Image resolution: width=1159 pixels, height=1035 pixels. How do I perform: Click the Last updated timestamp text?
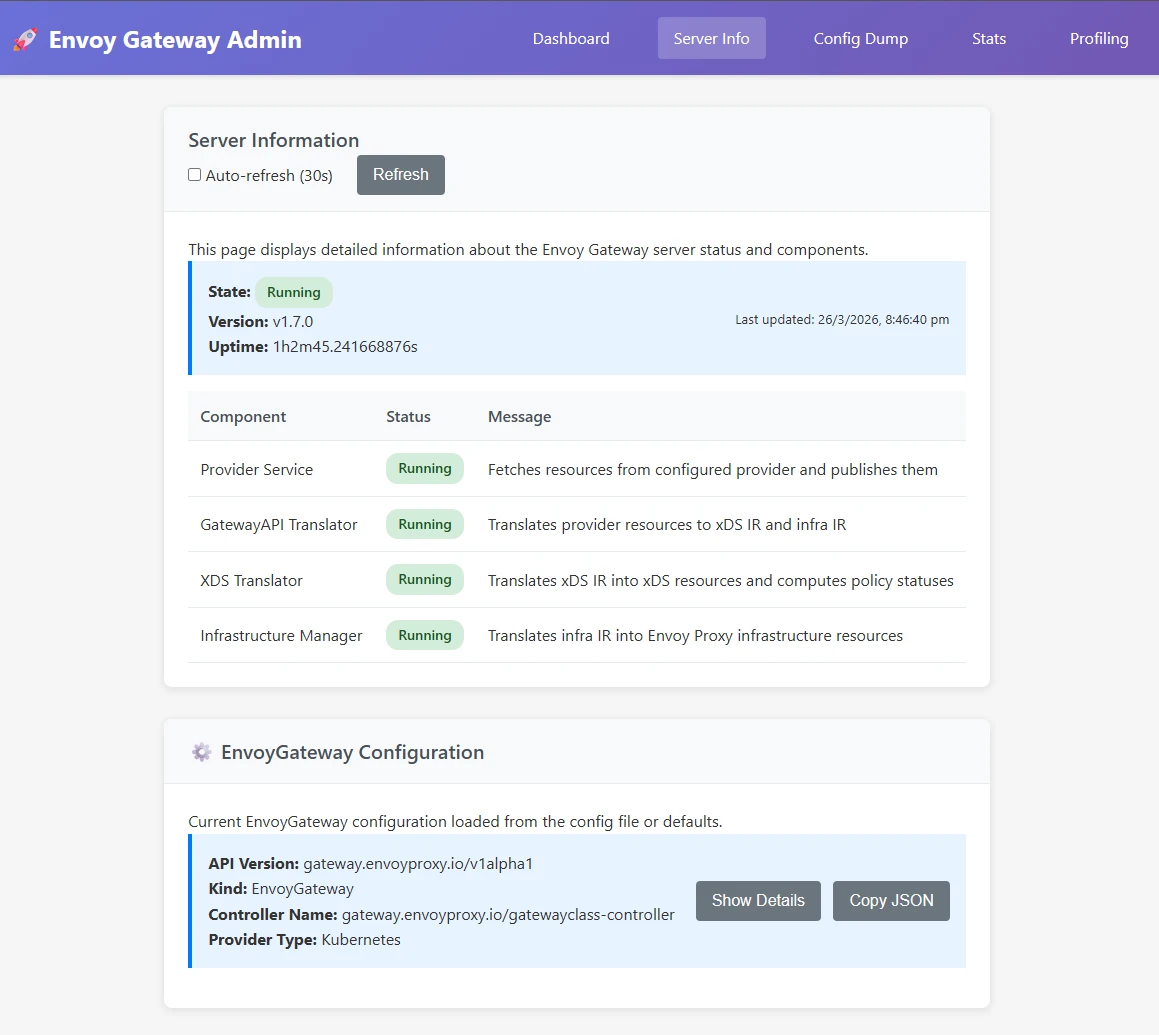[x=842, y=319]
